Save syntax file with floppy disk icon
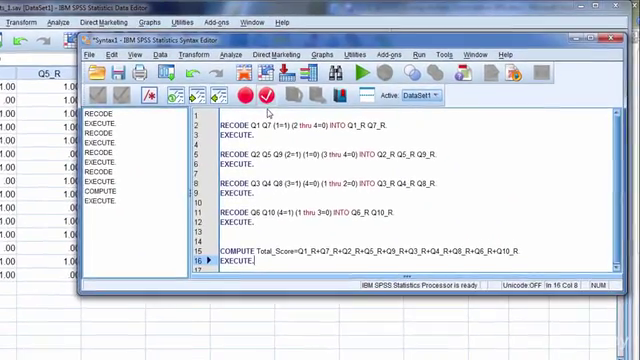 [x=118, y=73]
